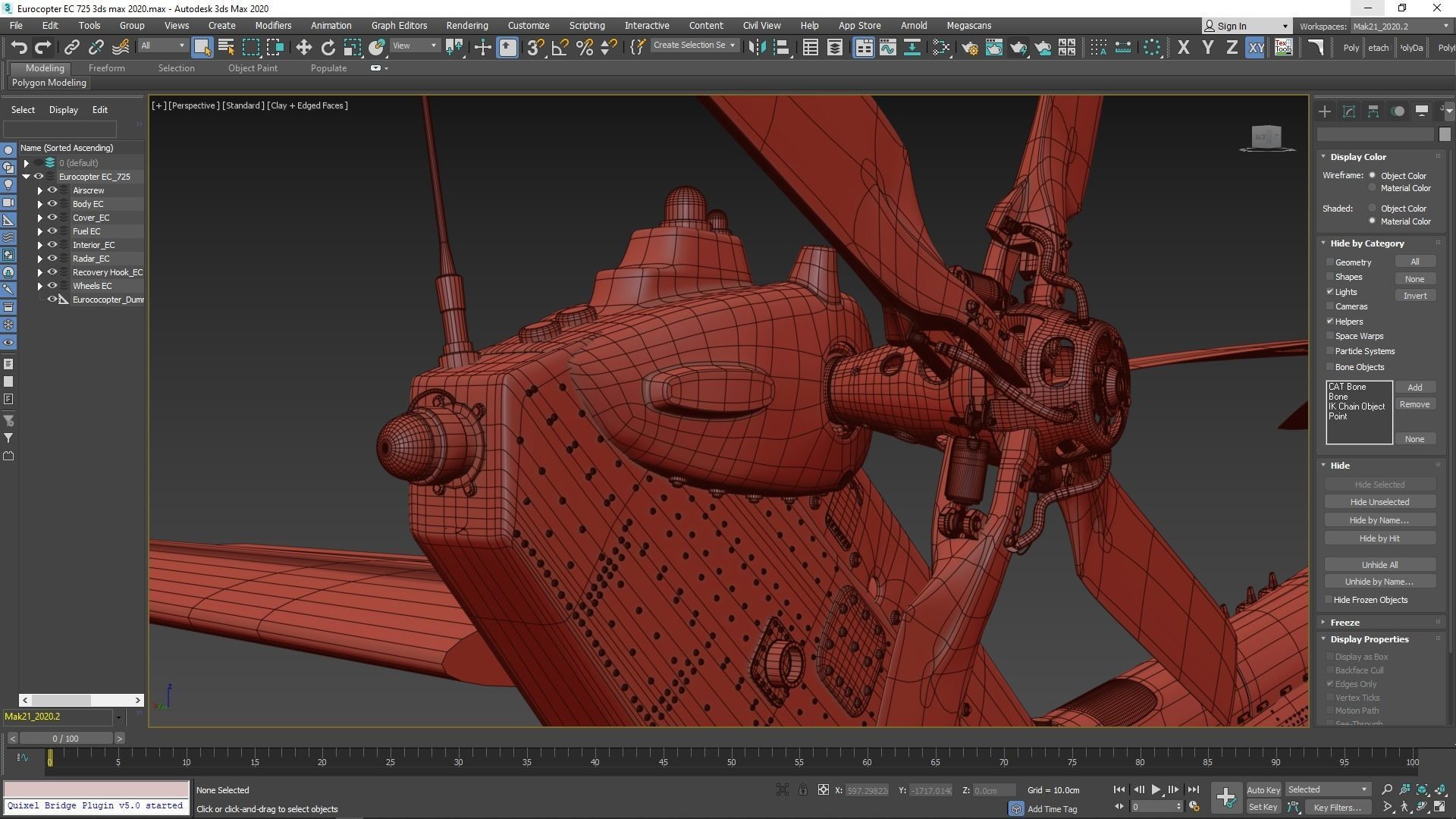The width and height of the screenshot is (1456, 819).
Task: Click the Mirror tool icon
Action: tap(756, 48)
